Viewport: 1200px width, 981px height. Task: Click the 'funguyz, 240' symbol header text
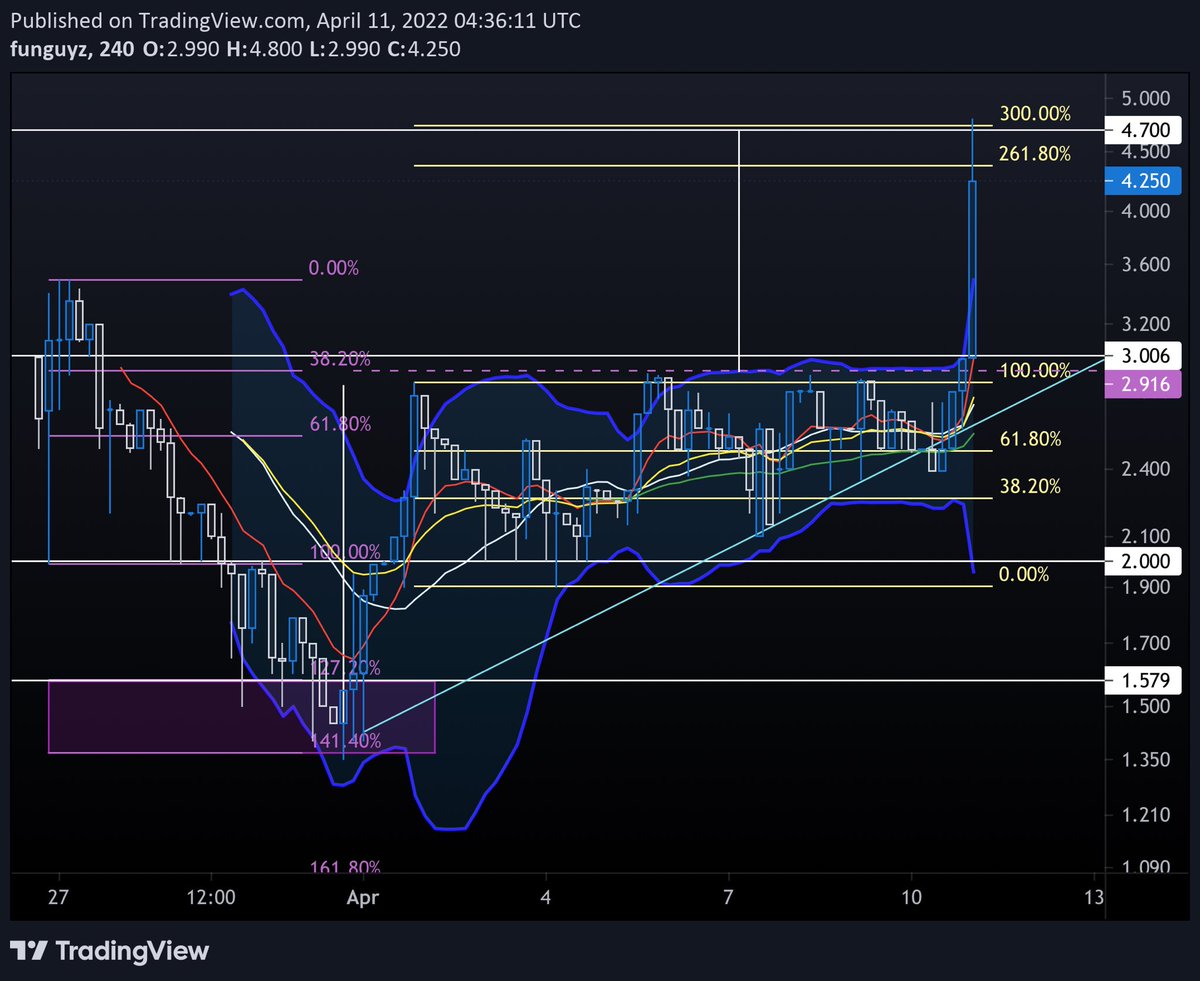tap(71, 49)
